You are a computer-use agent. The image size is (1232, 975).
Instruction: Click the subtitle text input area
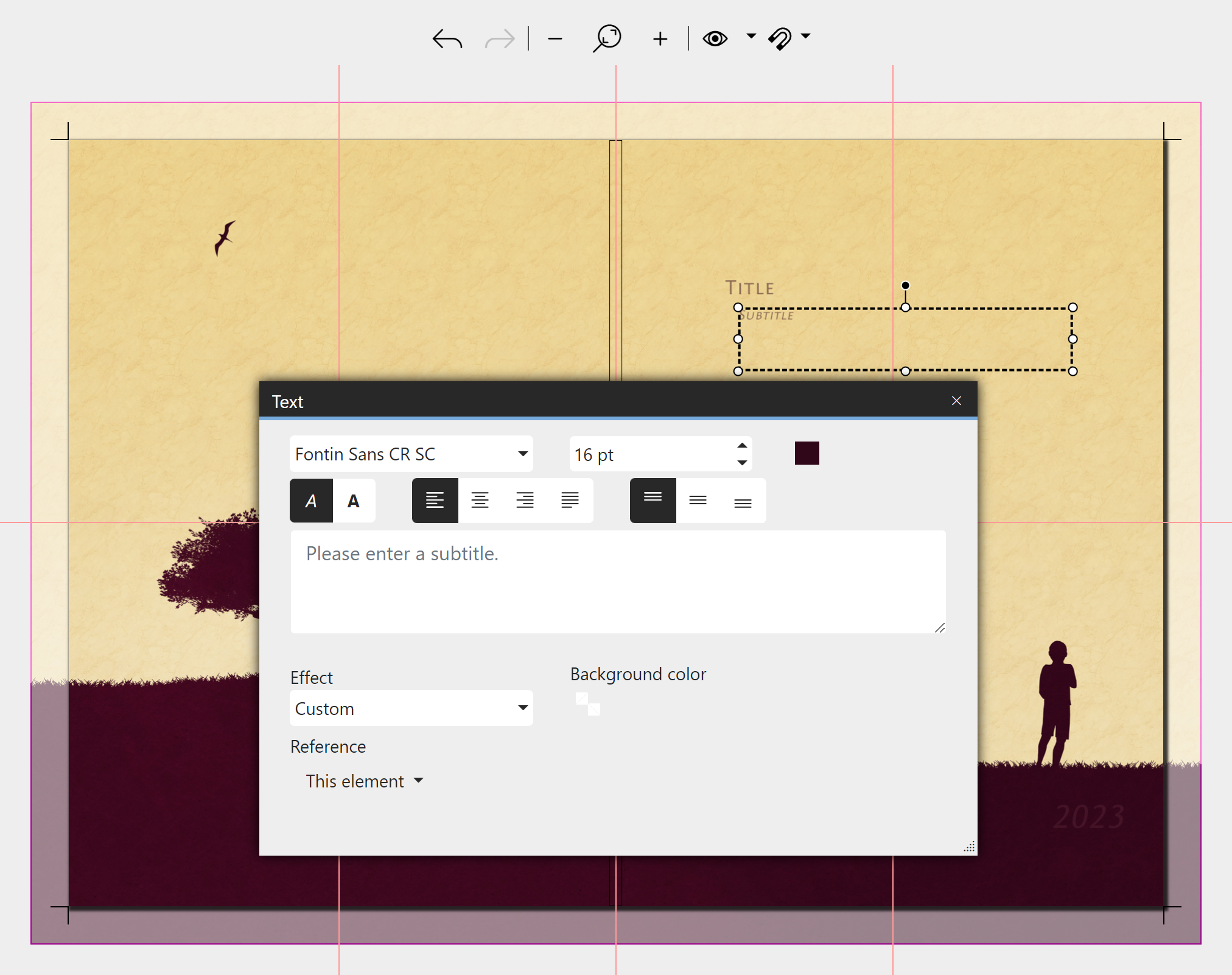click(617, 582)
